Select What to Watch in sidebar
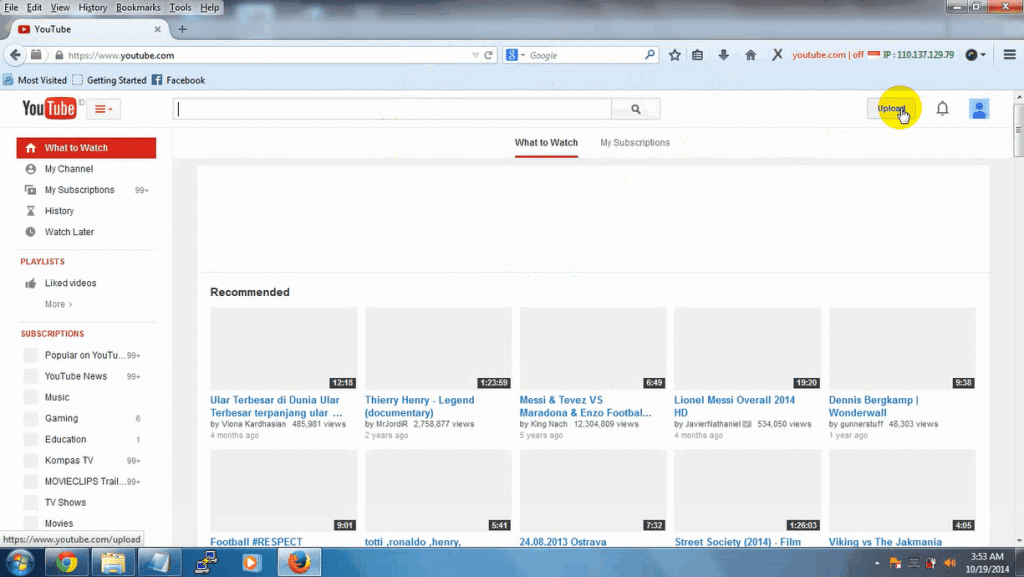 [86, 148]
